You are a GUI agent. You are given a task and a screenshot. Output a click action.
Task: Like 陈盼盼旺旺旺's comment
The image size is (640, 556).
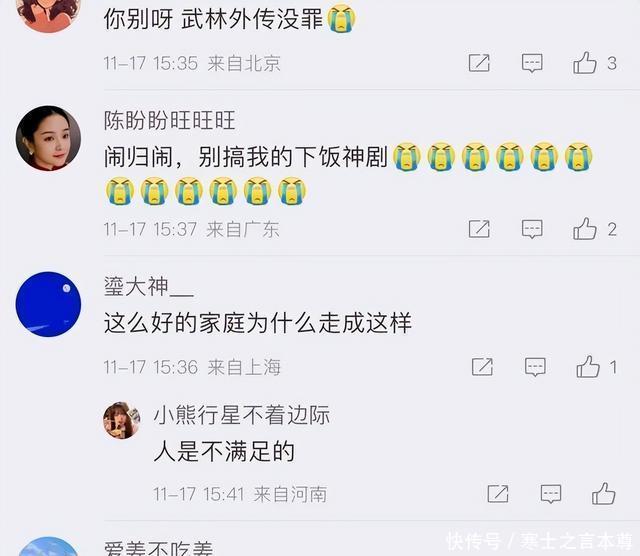pos(585,228)
